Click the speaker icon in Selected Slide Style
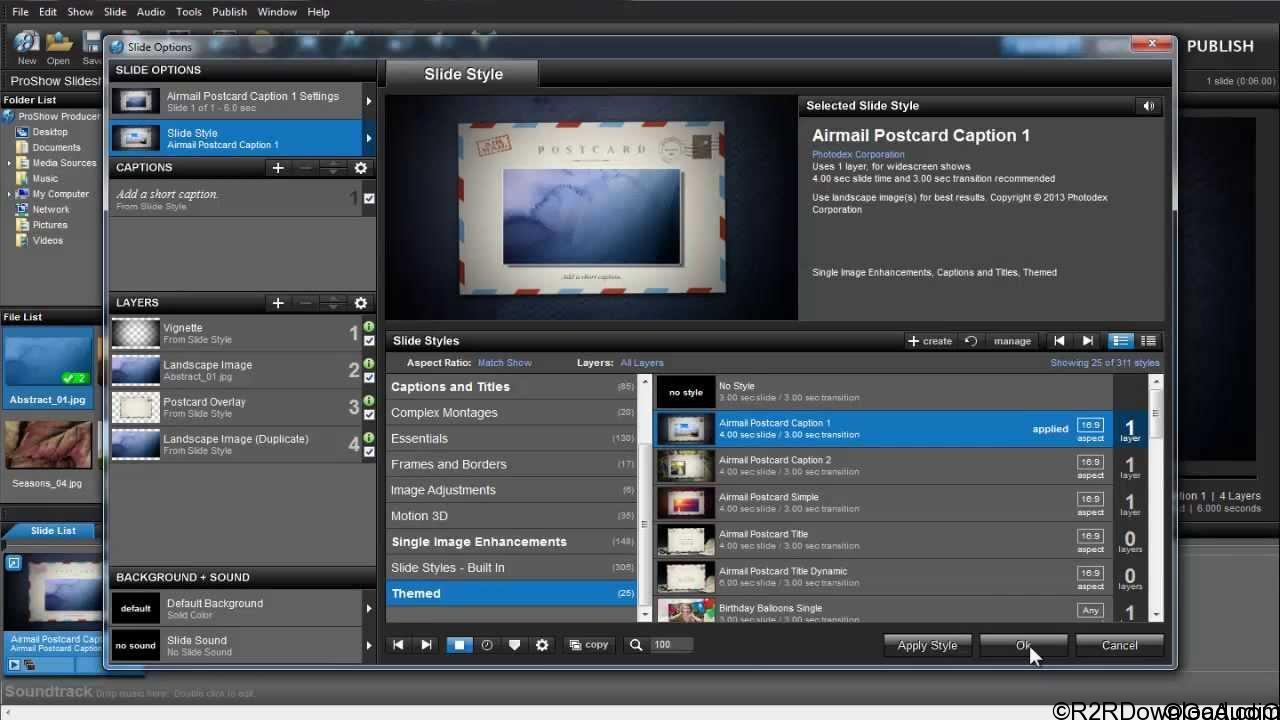The width and height of the screenshot is (1280, 720). point(1148,105)
